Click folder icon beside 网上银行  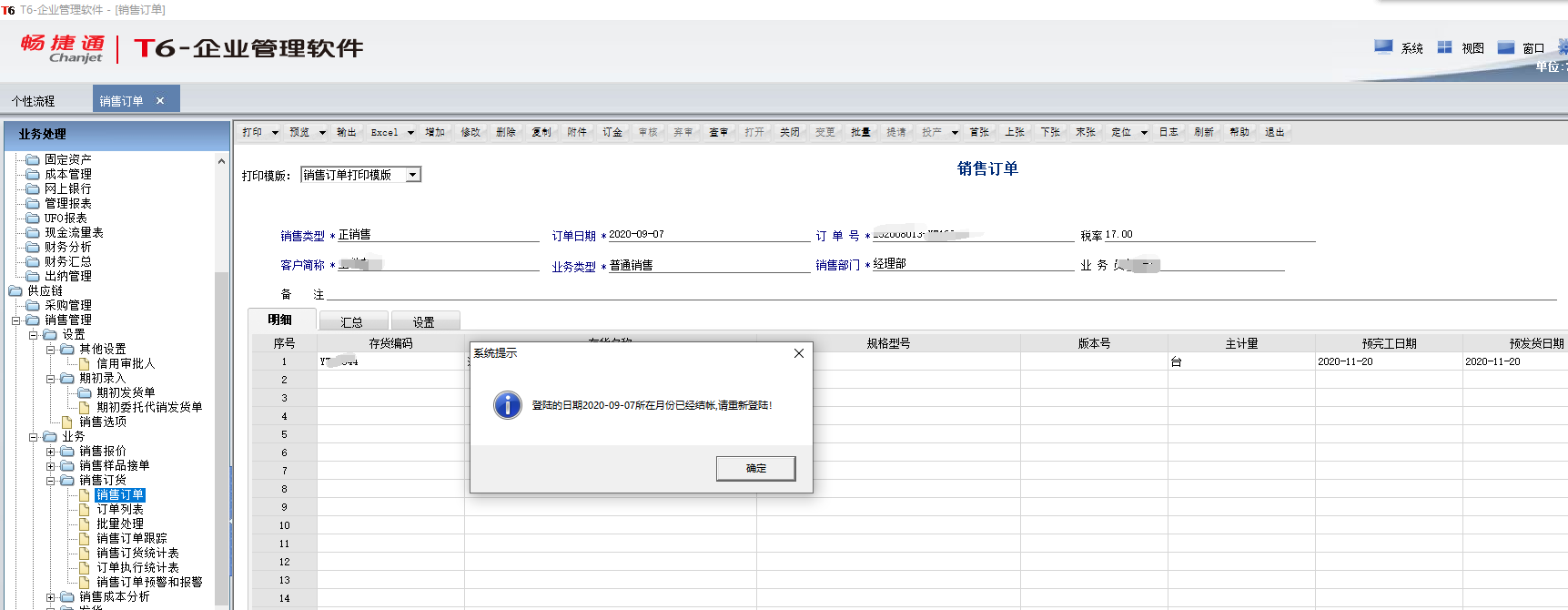tap(33, 188)
